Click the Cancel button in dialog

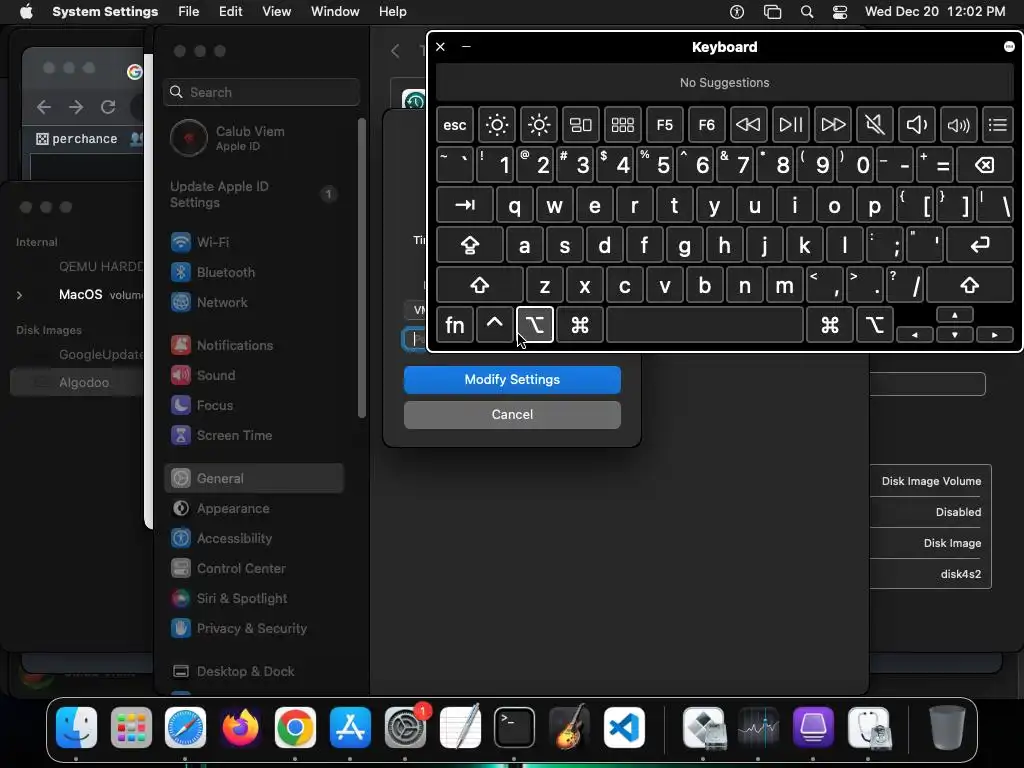click(512, 415)
